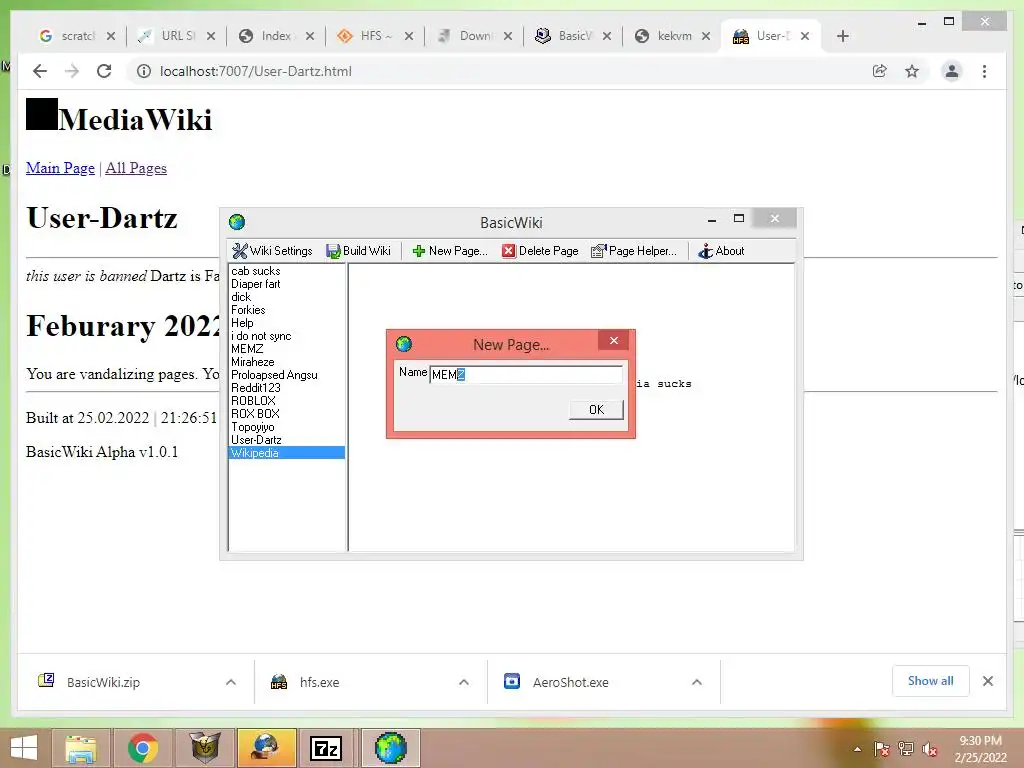Close the 'kekvm' tab
1024x768 pixels.
point(706,36)
